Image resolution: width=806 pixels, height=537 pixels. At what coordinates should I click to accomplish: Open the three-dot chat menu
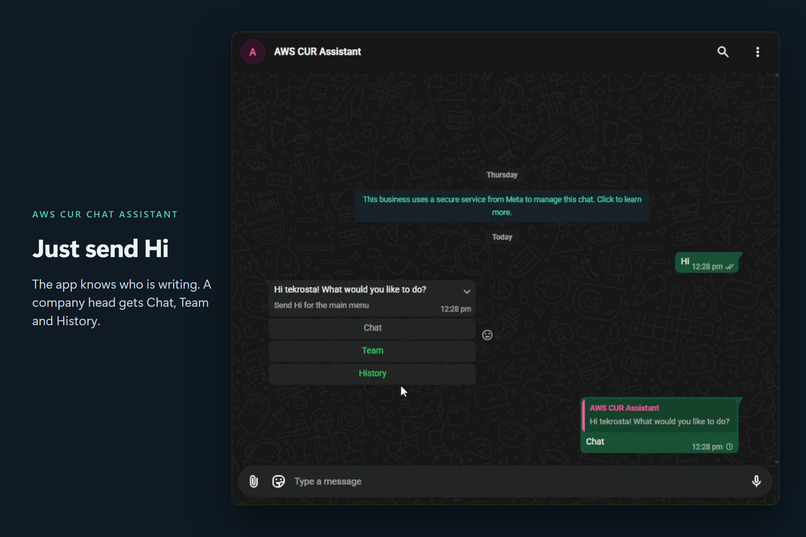click(x=757, y=52)
